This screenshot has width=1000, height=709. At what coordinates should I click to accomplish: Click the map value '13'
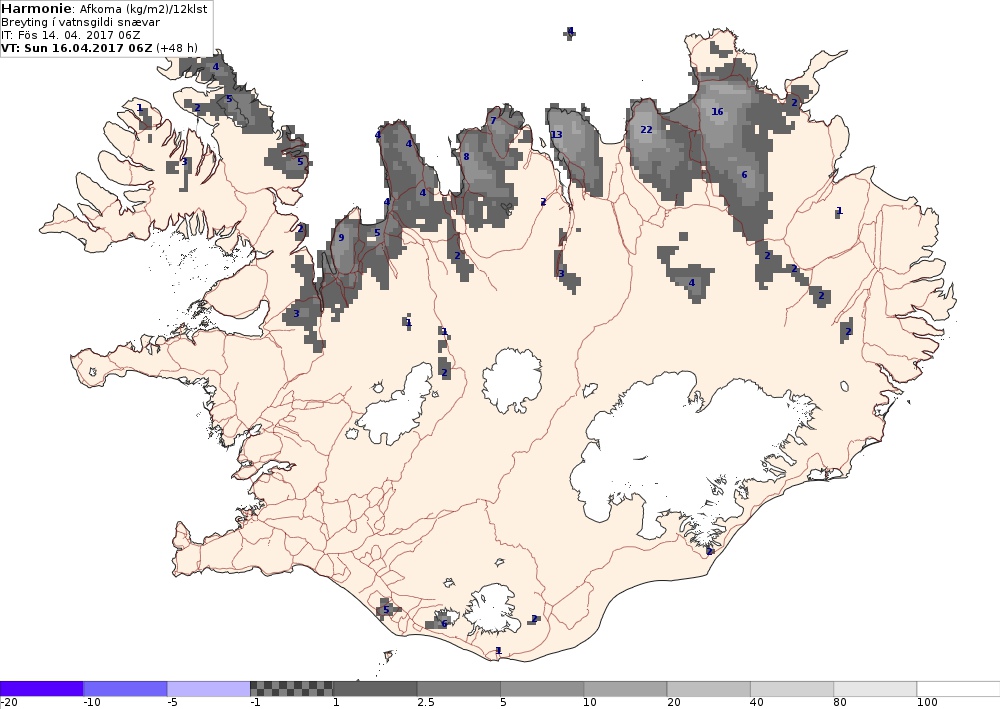tap(557, 135)
